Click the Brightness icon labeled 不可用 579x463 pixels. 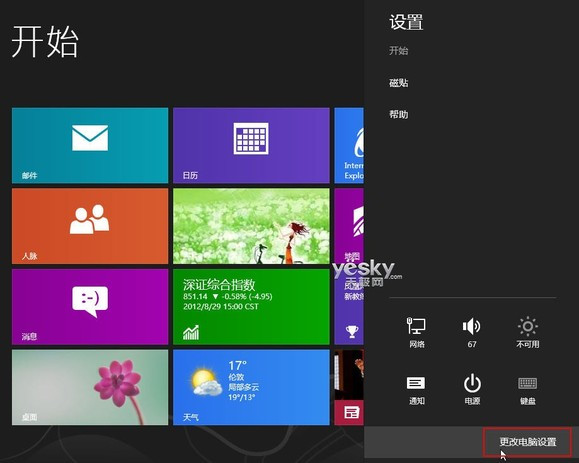(528, 332)
